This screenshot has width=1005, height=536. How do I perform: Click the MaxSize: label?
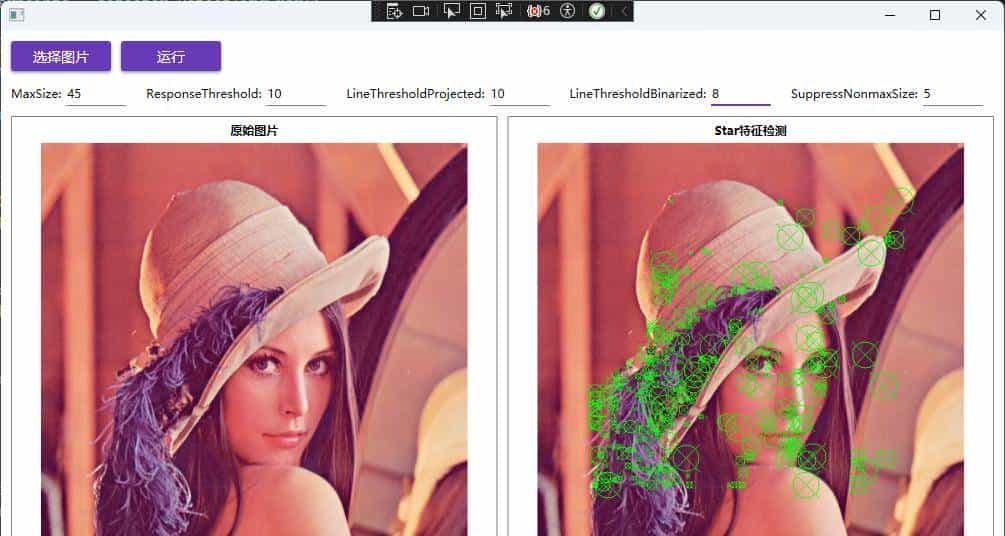37,94
